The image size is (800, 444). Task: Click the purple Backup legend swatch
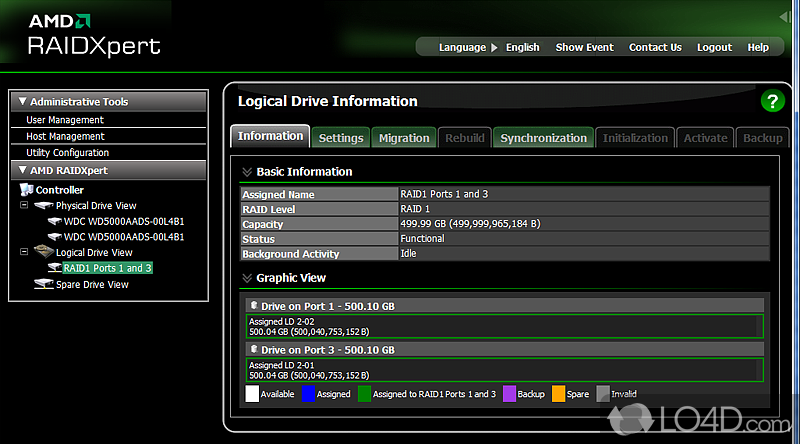click(x=509, y=394)
